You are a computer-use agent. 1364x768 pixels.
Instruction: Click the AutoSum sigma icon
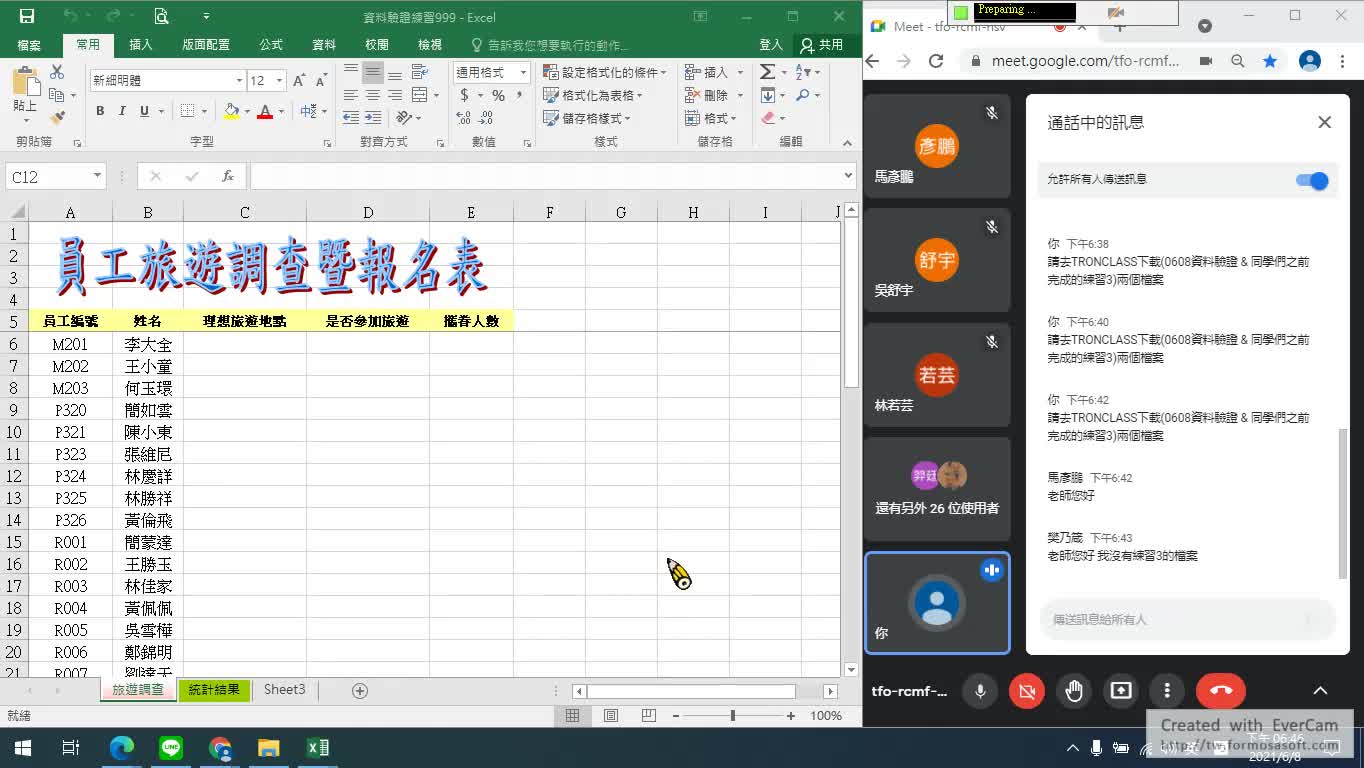click(x=767, y=72)
